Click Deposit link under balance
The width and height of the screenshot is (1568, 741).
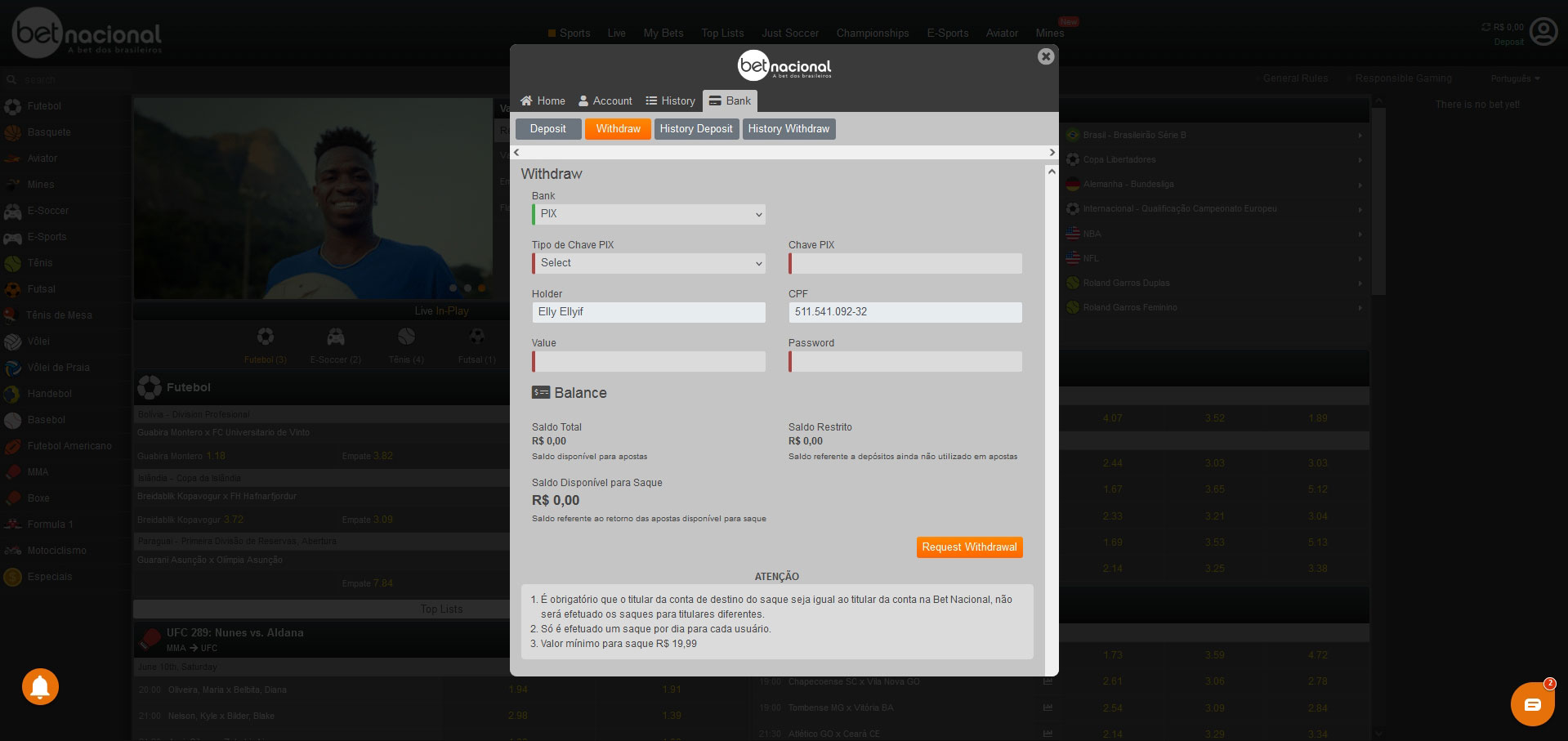pyautogui.click(x=1508, y=42)
